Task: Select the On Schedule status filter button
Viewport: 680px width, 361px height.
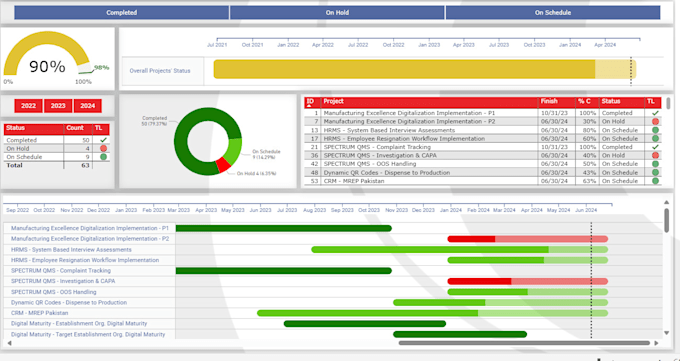Action: 552,13
